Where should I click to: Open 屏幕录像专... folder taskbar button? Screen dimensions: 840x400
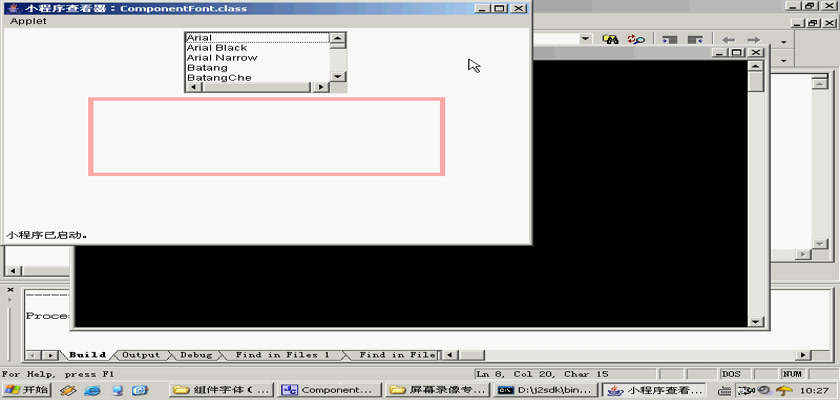point(438,390)
